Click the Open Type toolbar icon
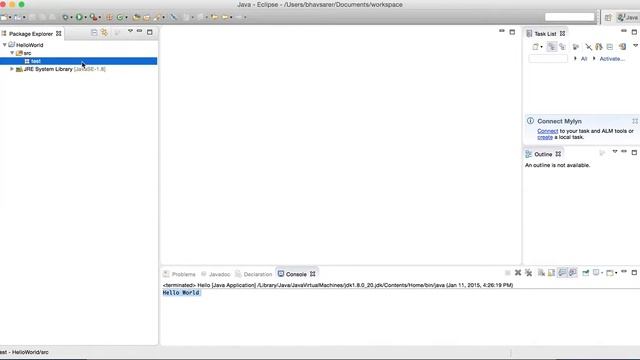Viewport: 640px width, 360px height. pos(136,17)
